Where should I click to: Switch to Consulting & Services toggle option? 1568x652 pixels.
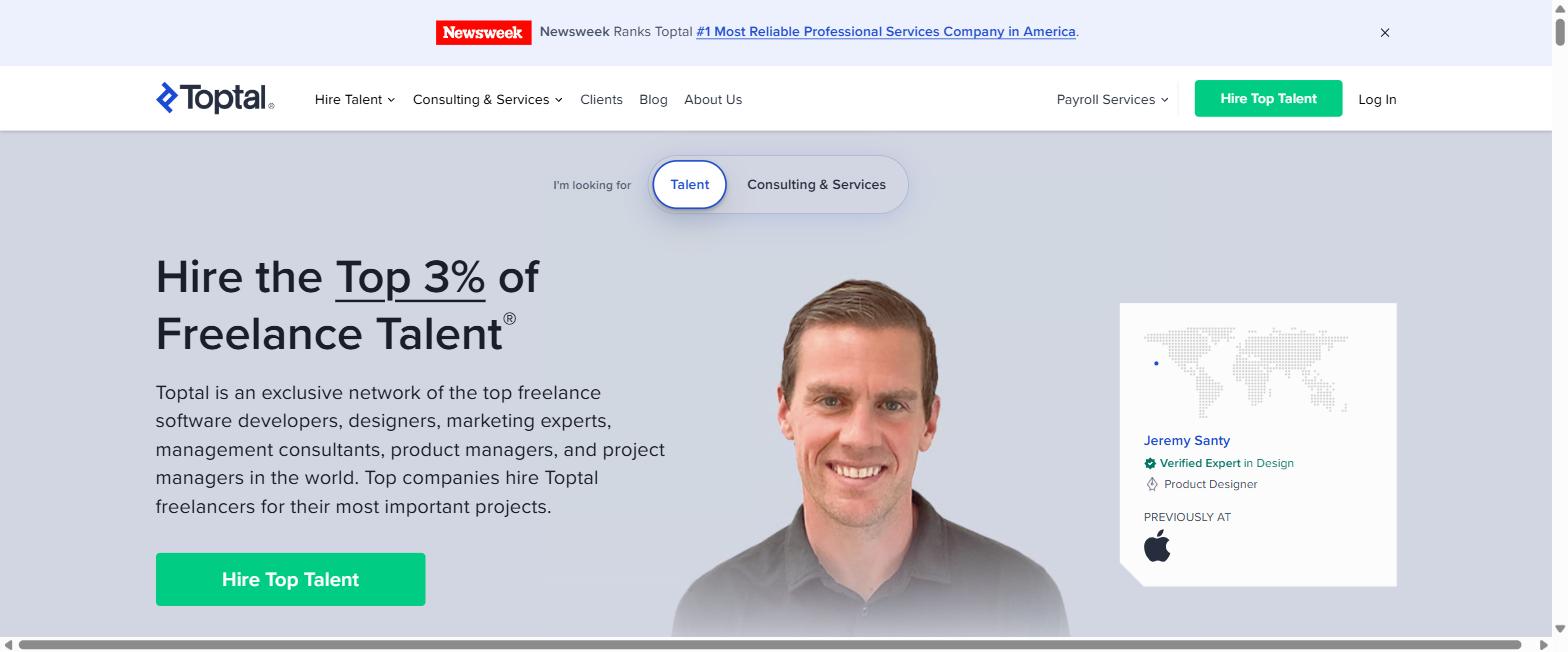click(x=816, y=184)
